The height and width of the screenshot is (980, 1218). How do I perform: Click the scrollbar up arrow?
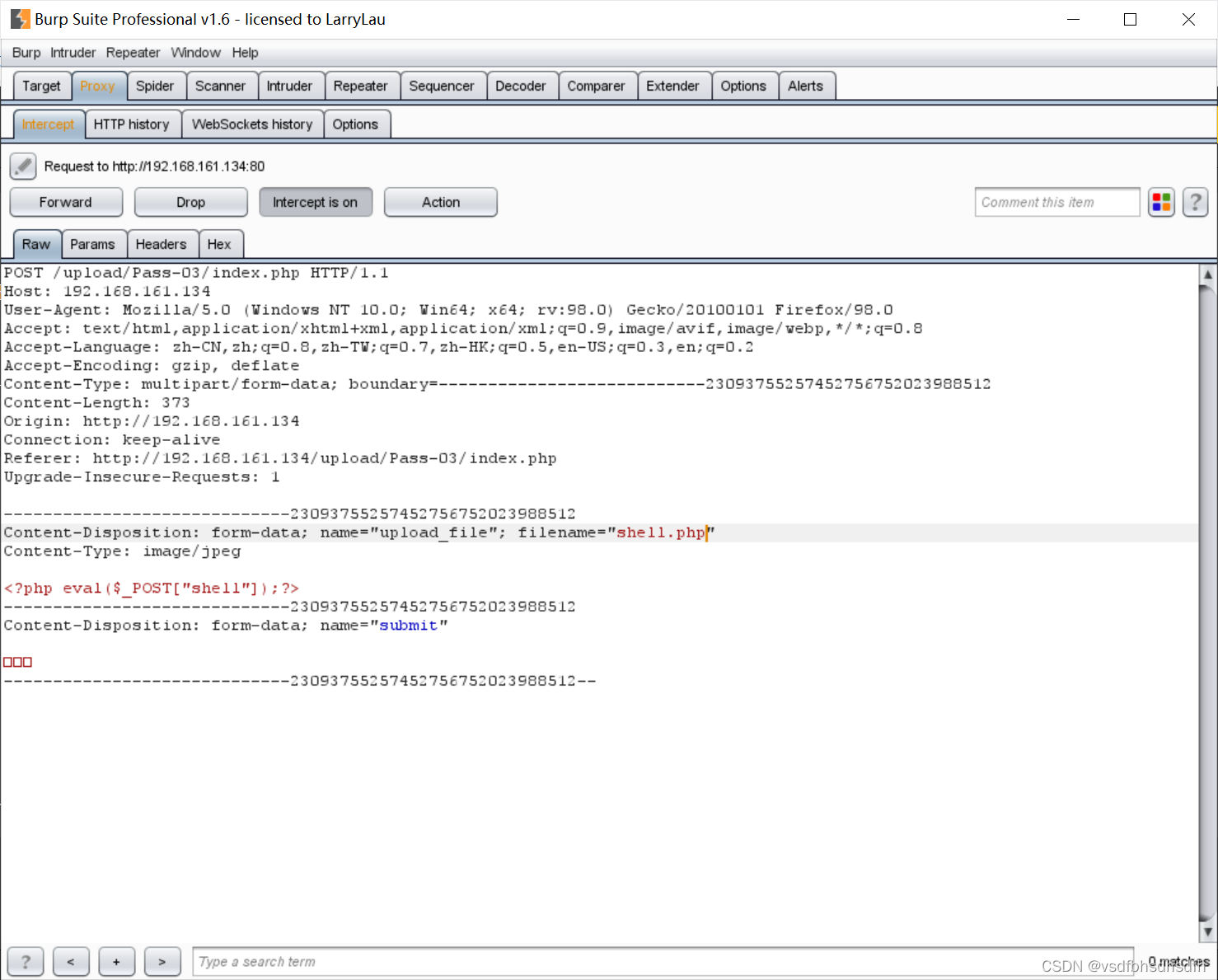(1207, 274)
